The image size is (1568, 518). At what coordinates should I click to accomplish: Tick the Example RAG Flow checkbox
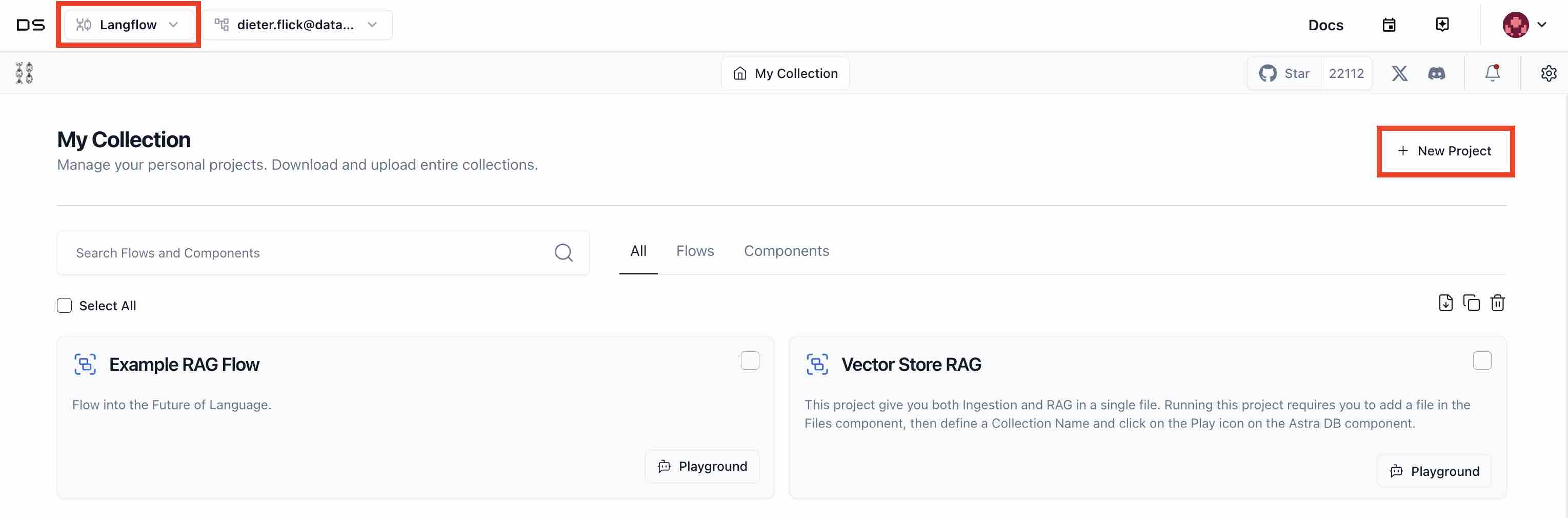[750, 361]
